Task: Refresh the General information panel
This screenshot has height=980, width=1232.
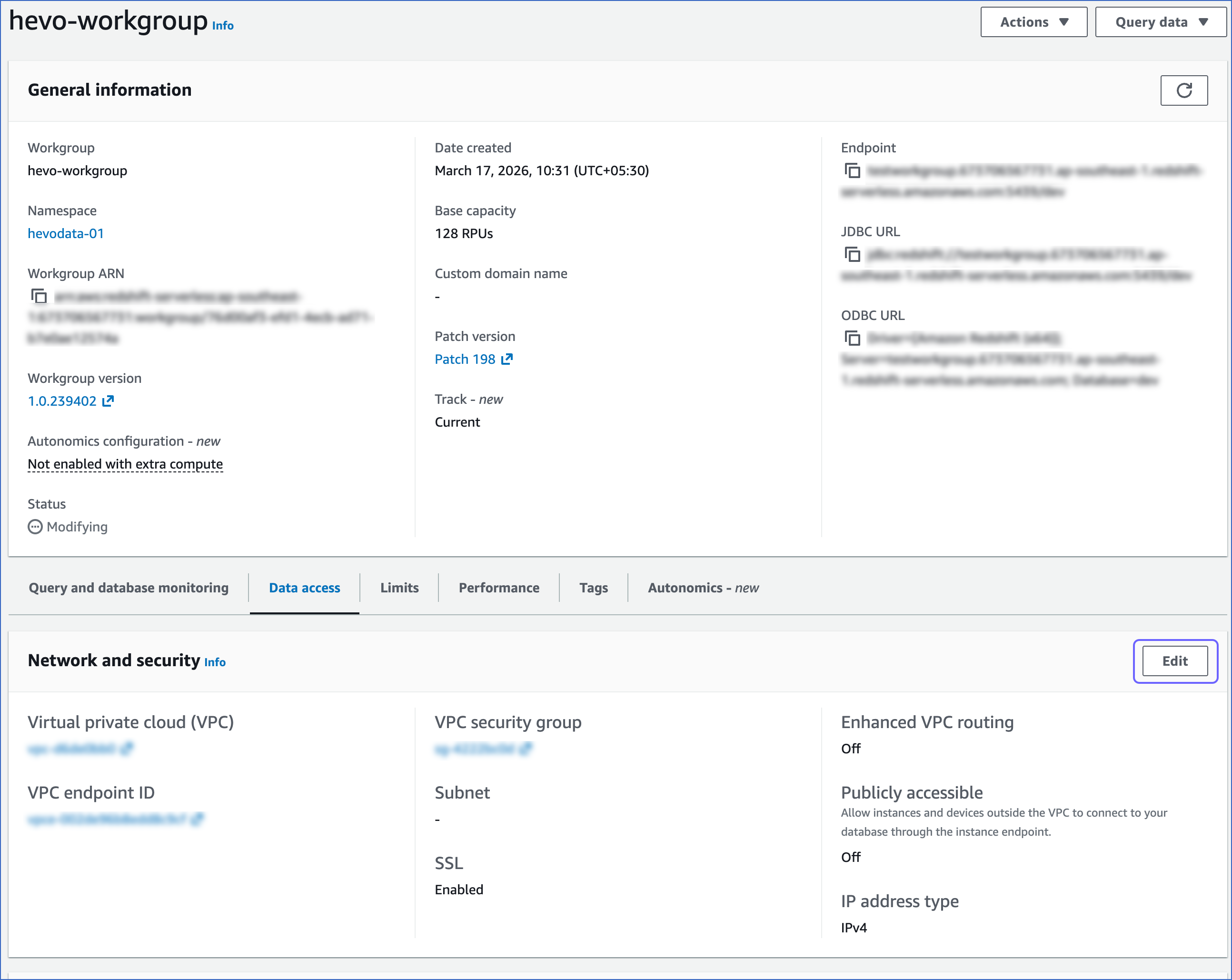Action: pos(1183,90)
